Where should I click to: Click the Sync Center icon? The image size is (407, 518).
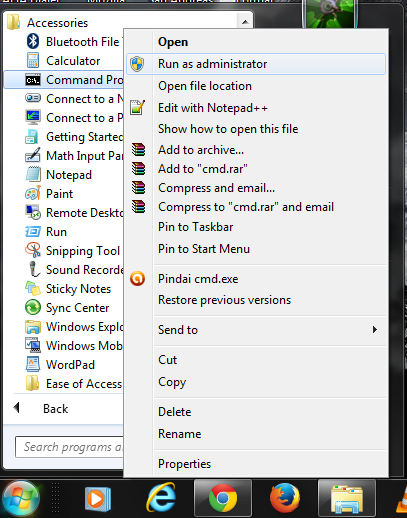(x=33, y=307)
